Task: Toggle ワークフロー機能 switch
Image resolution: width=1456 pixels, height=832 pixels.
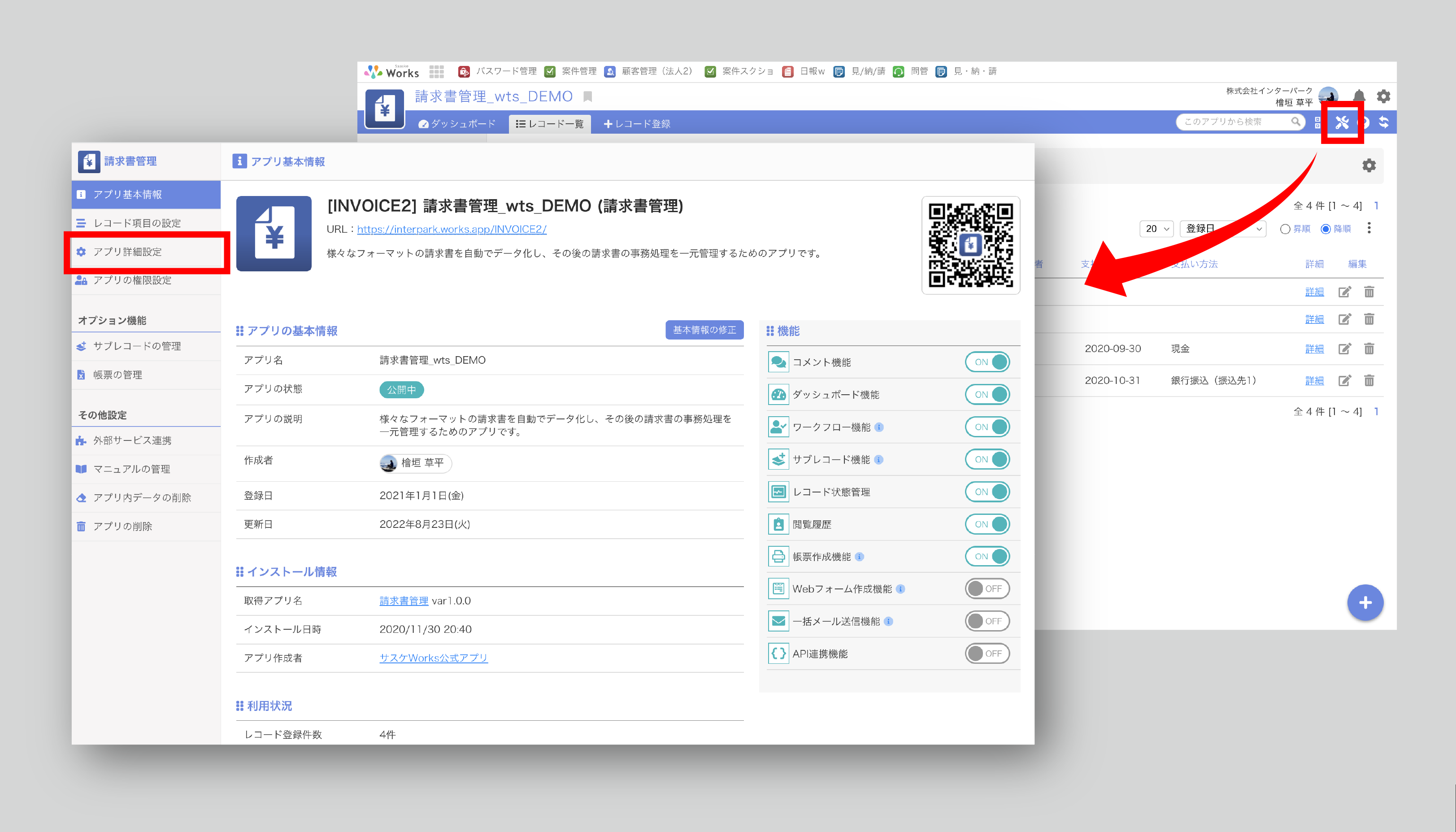Action: pos(987,427)
